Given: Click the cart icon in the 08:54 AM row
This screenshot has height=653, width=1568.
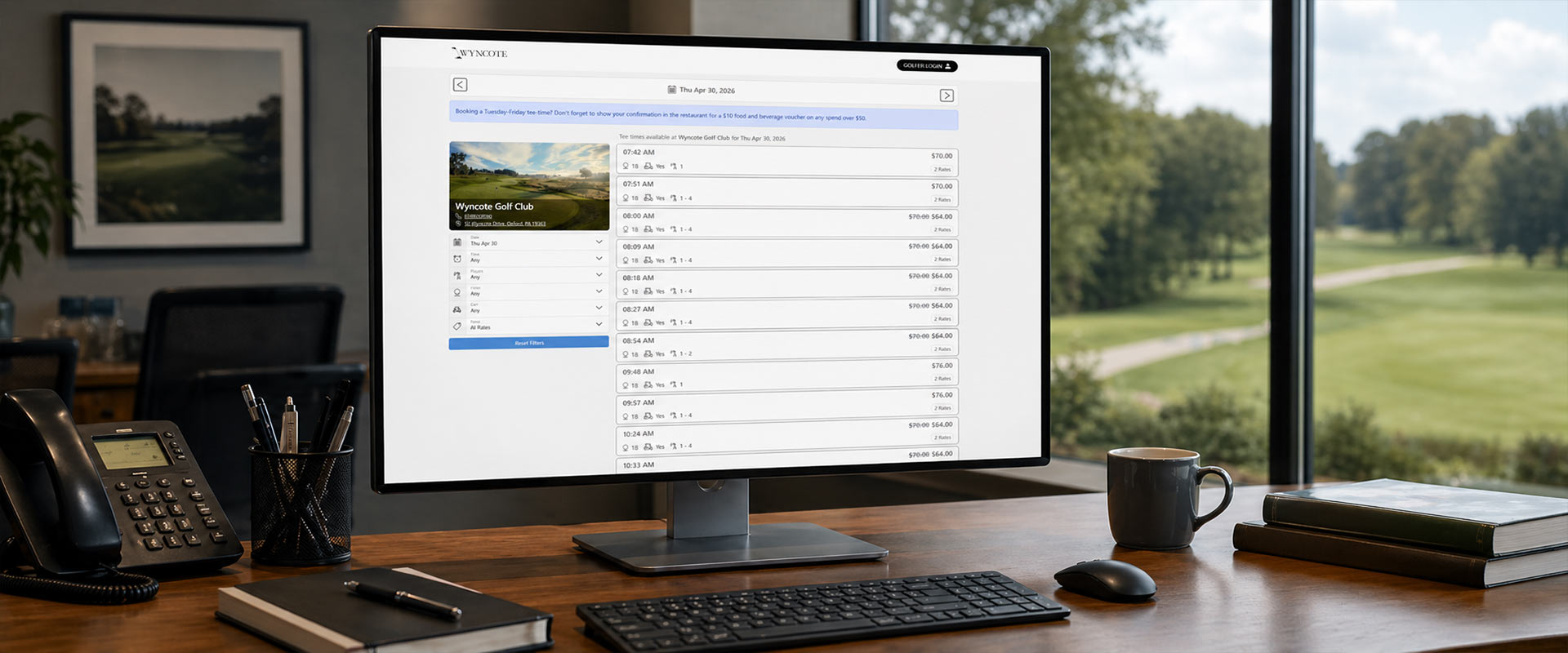Looking at the screenshot, I should 648,353.
